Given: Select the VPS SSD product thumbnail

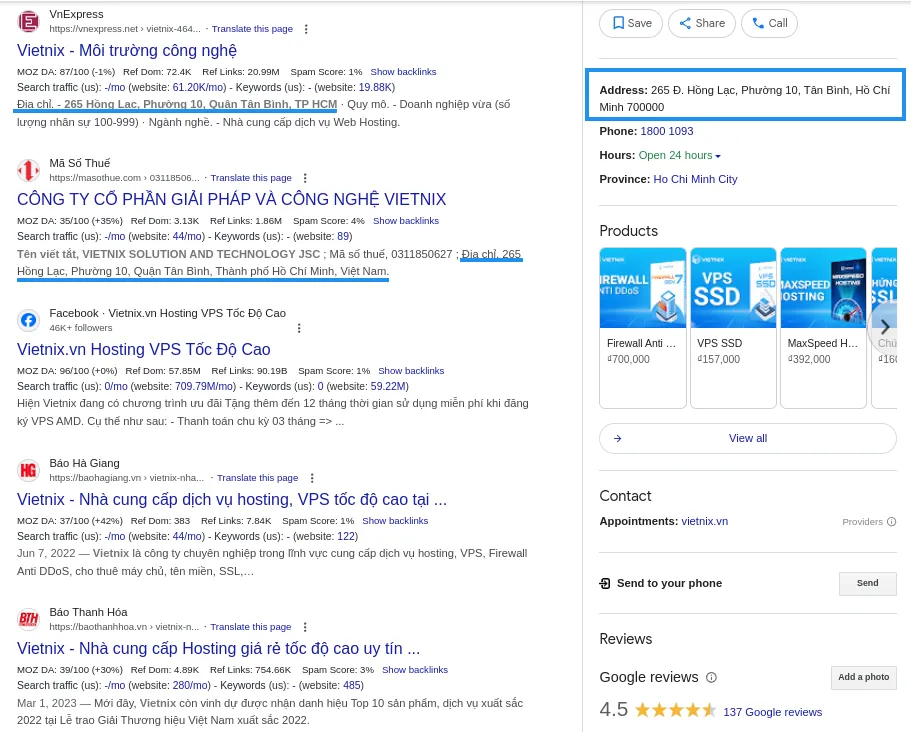Looking at the screenshot, I should coord(733,287).
